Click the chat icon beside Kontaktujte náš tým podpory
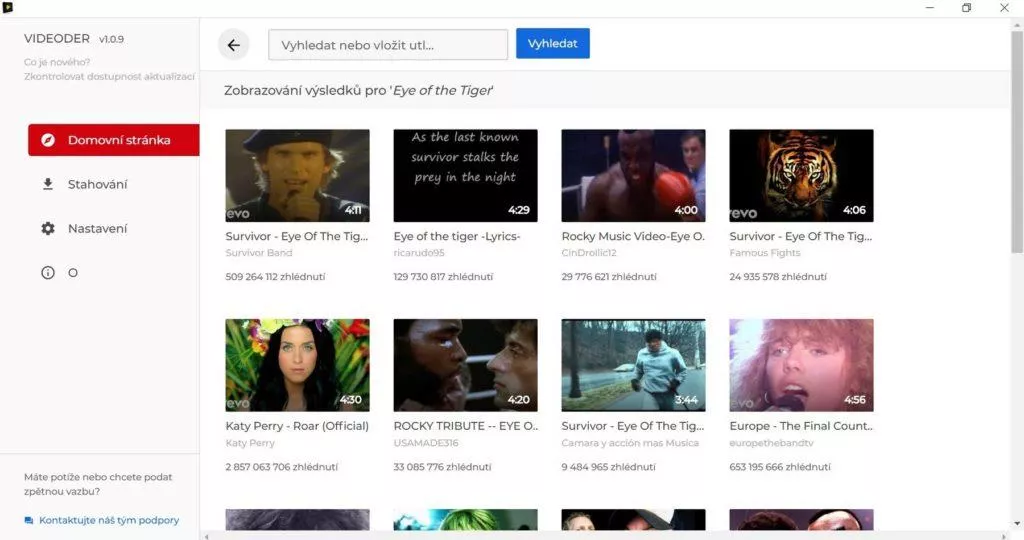This screenshot has width=1024, height=540. 29,520
